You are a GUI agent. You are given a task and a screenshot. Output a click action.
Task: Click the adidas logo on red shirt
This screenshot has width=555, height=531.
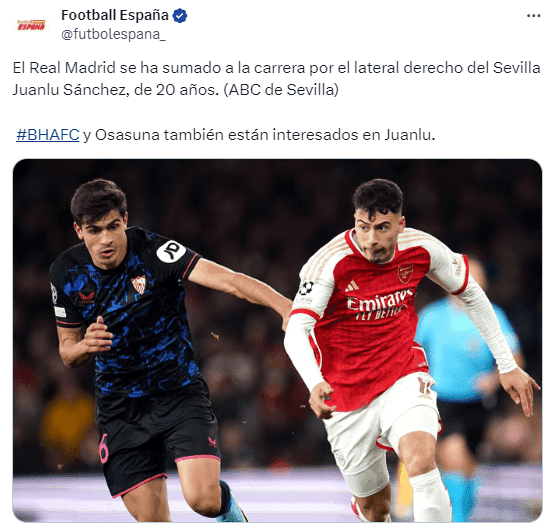[x=352, y=286]
